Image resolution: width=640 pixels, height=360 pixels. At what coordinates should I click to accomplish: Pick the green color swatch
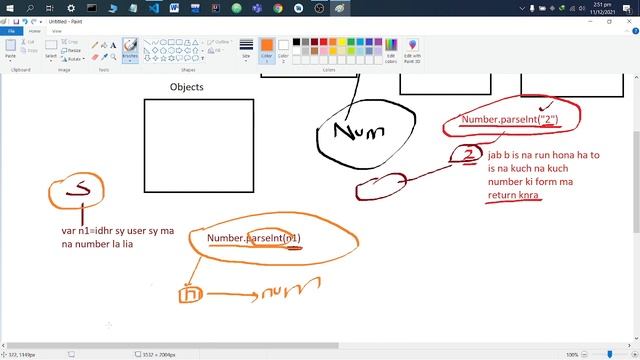coord(351,42)
